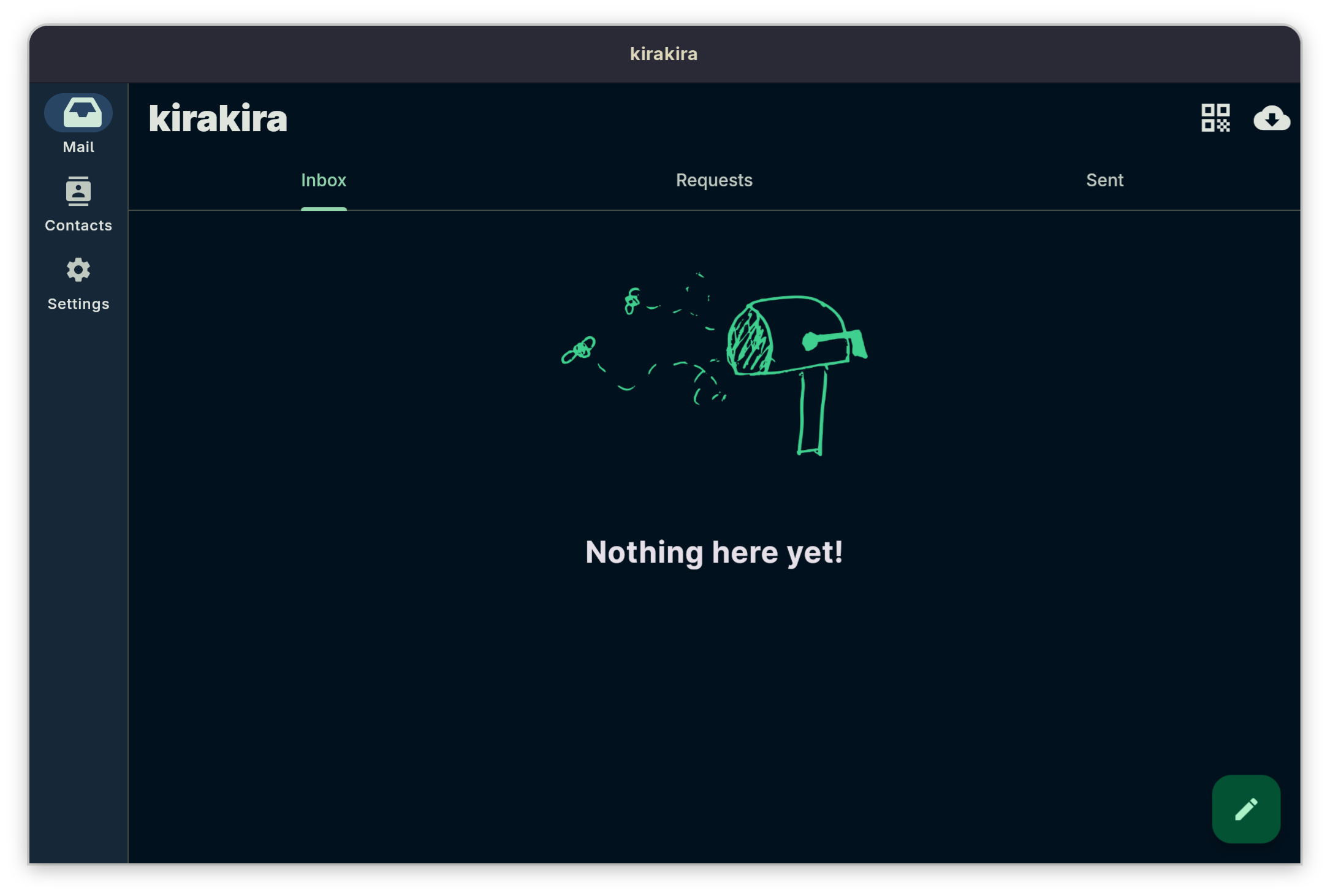
Task: Open Contacts from the sidebar
Action: pos(78,205)
